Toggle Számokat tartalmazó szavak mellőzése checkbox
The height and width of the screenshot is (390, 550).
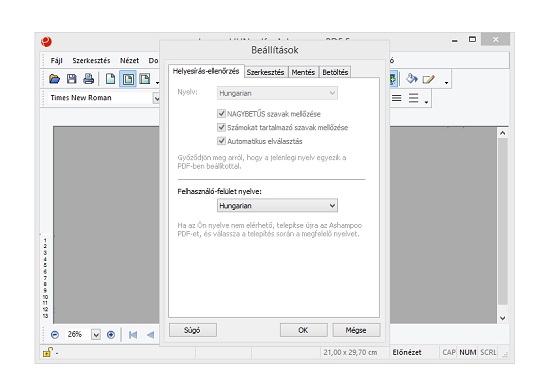221,127
